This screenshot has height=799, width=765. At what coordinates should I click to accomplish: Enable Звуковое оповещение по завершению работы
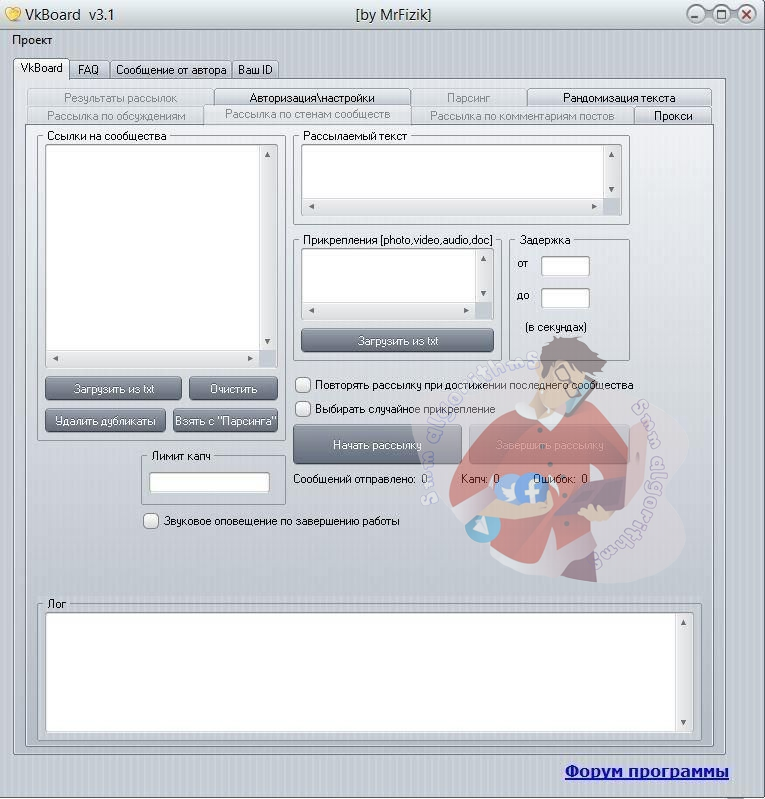pos(151,521)
